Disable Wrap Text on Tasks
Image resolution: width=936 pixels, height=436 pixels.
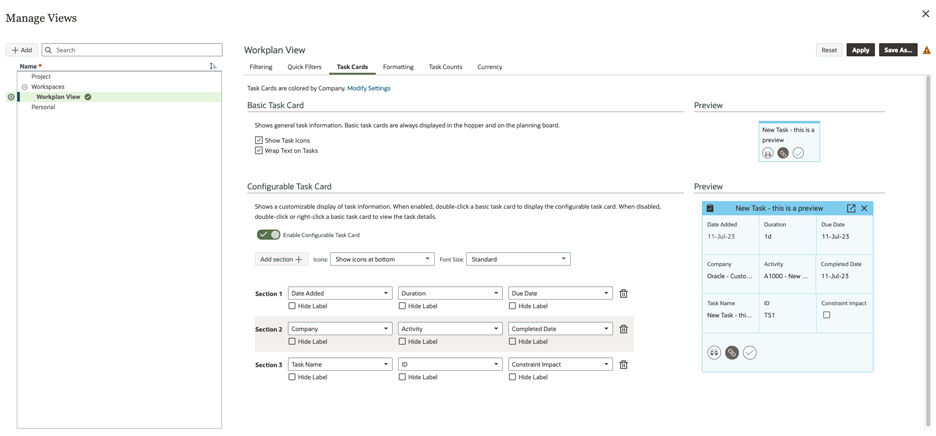coord(259,151)
